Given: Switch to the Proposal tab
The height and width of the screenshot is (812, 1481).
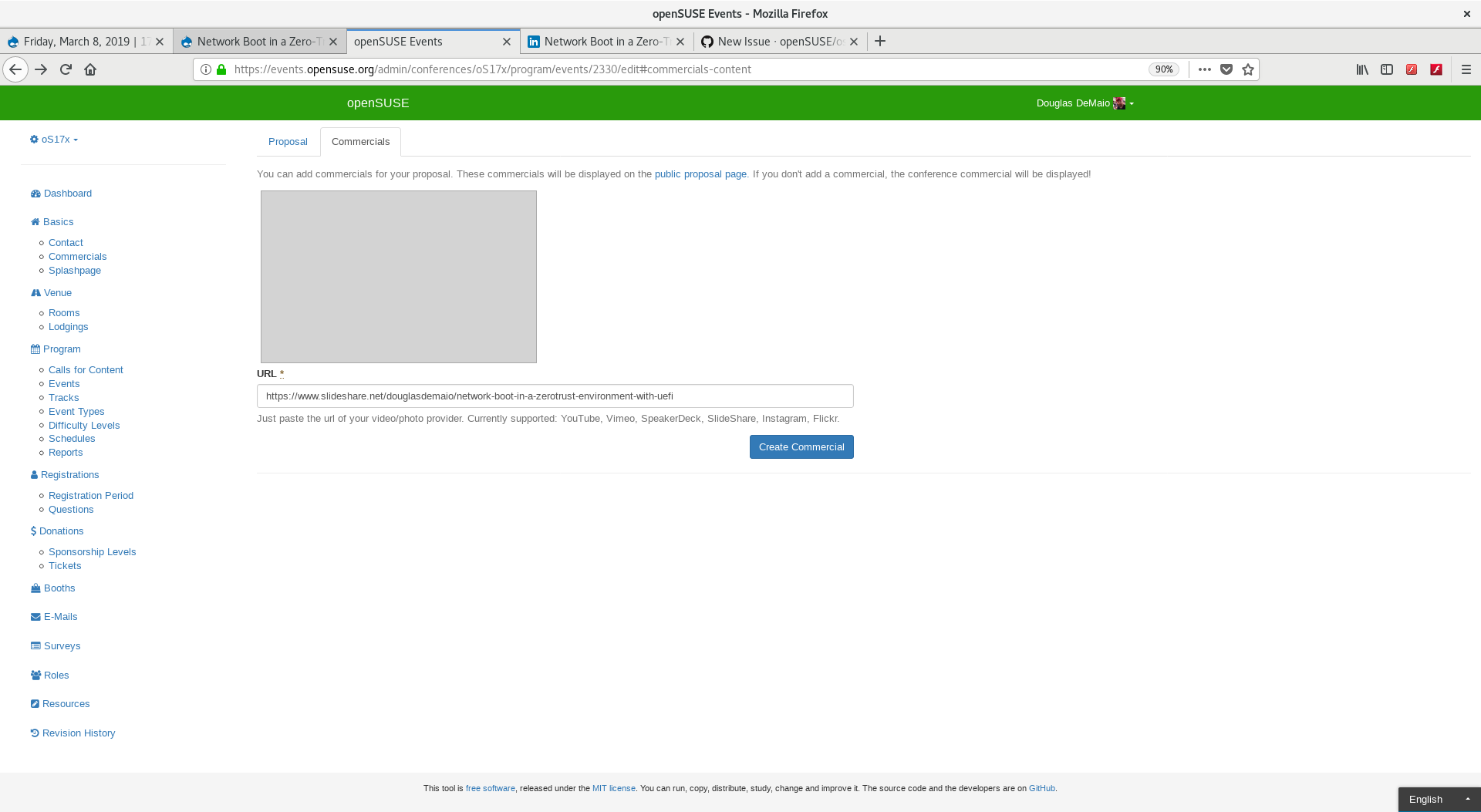Looking at the screenshot, I should click(288, 142).
